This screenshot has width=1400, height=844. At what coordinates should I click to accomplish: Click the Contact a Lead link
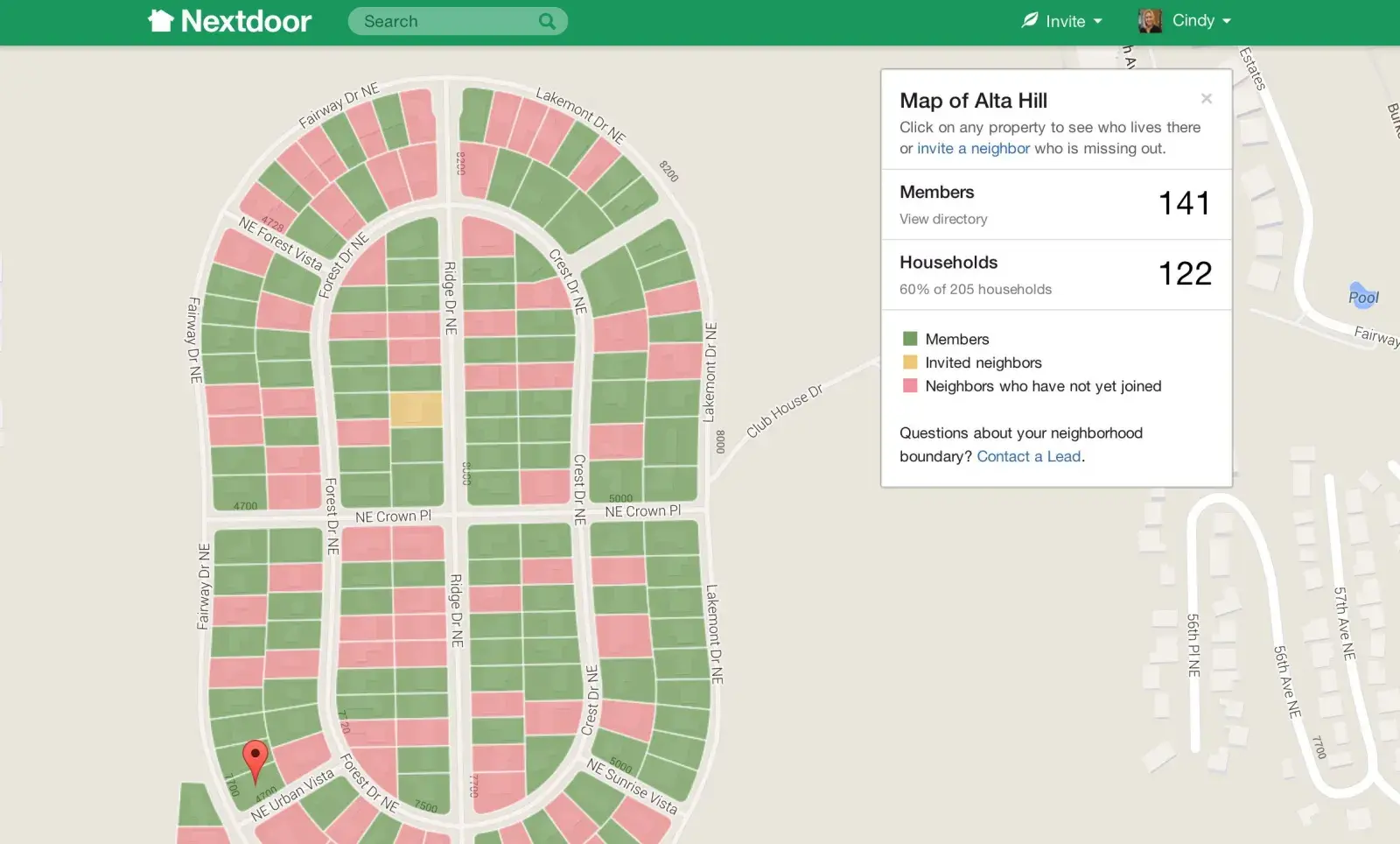click(1028, 456)
